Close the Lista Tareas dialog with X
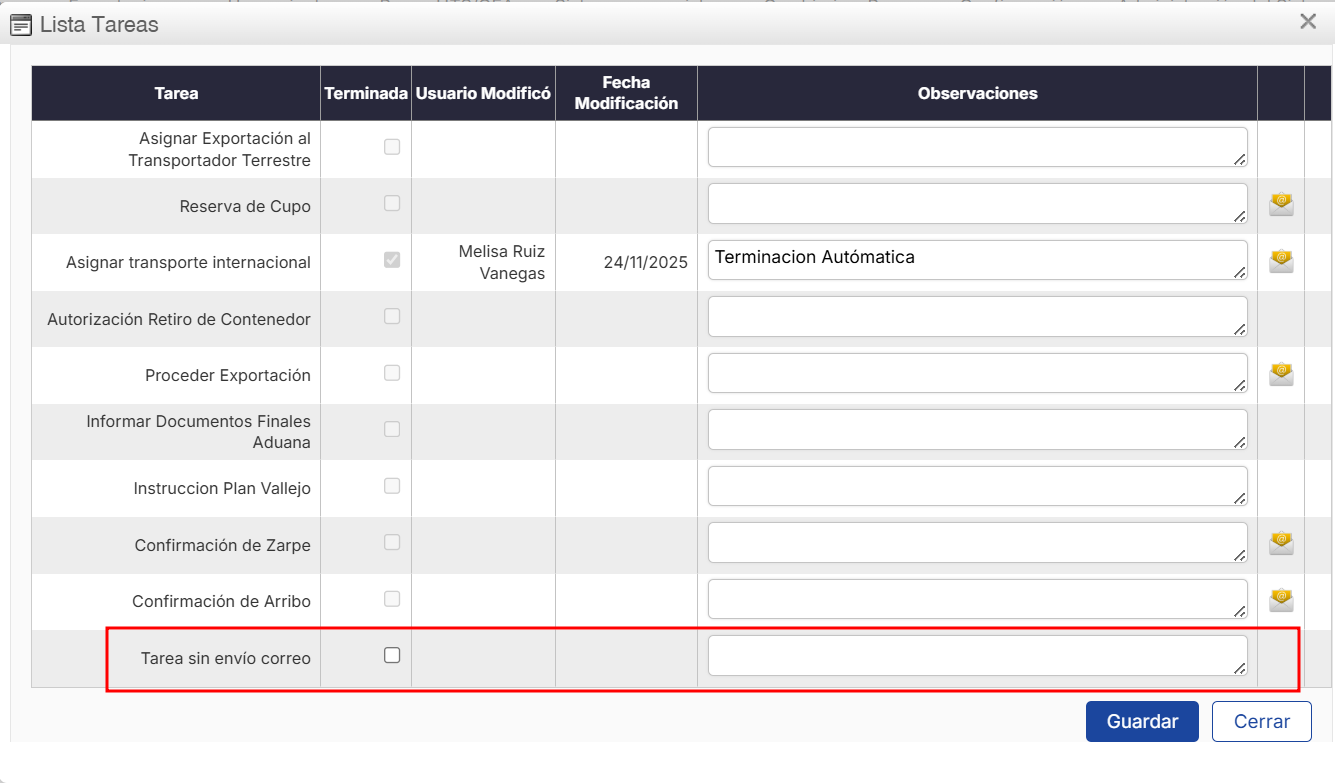The height and width of the screenshot is (783, 1335). click(x=1307, y=22)
